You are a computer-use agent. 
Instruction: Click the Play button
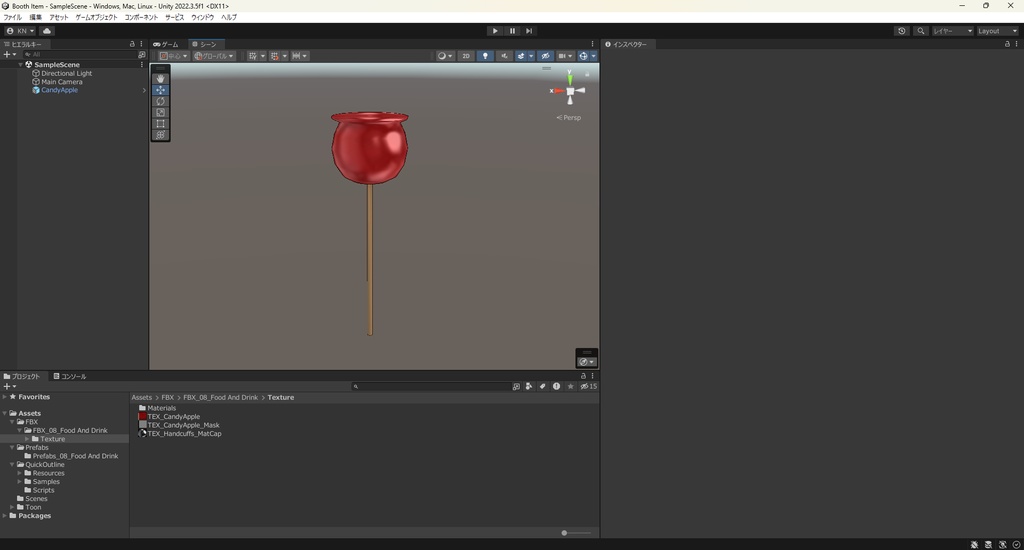(495, 31)
